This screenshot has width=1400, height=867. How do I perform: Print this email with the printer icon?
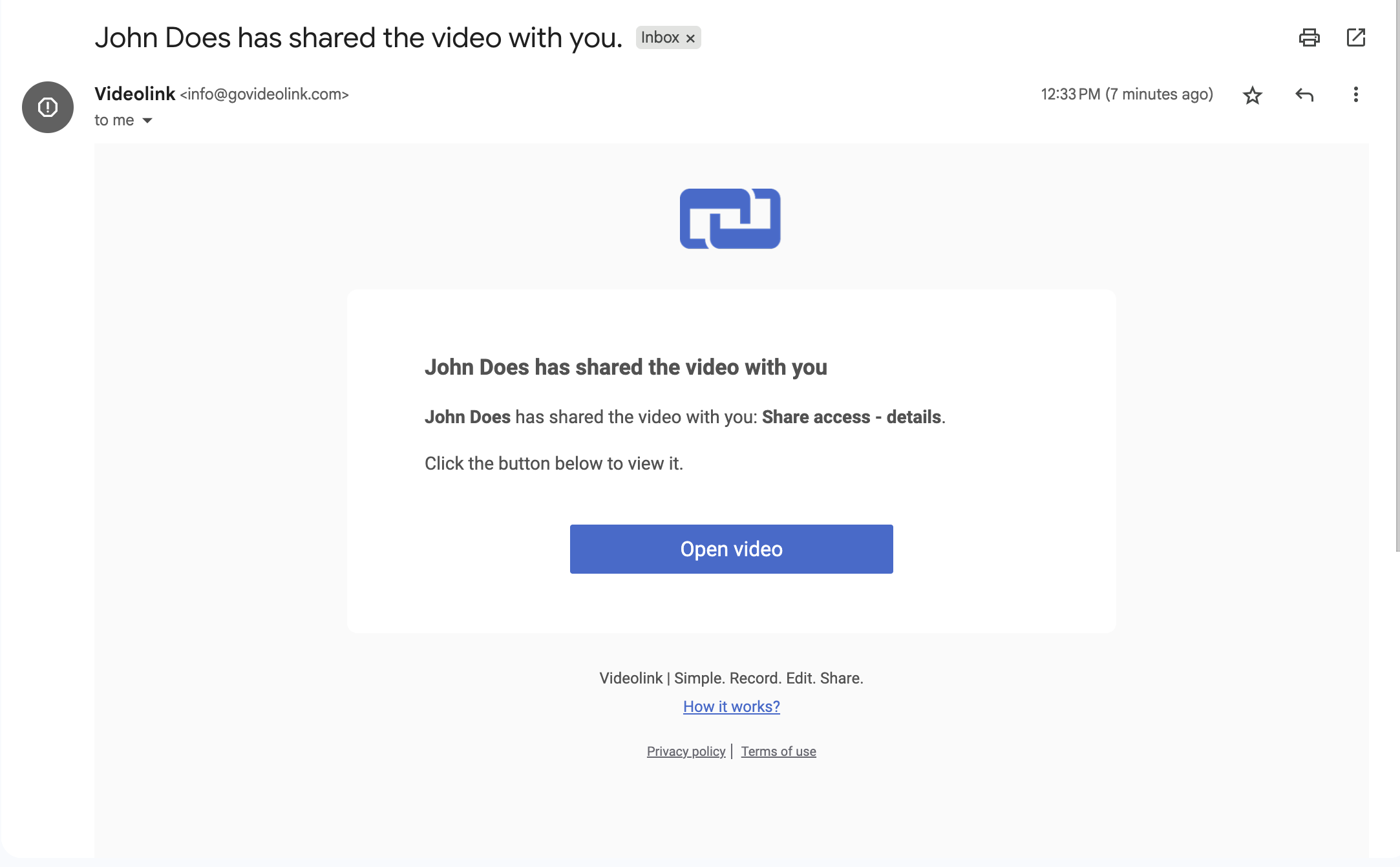pyautogui.click(x=1309, y=37)
